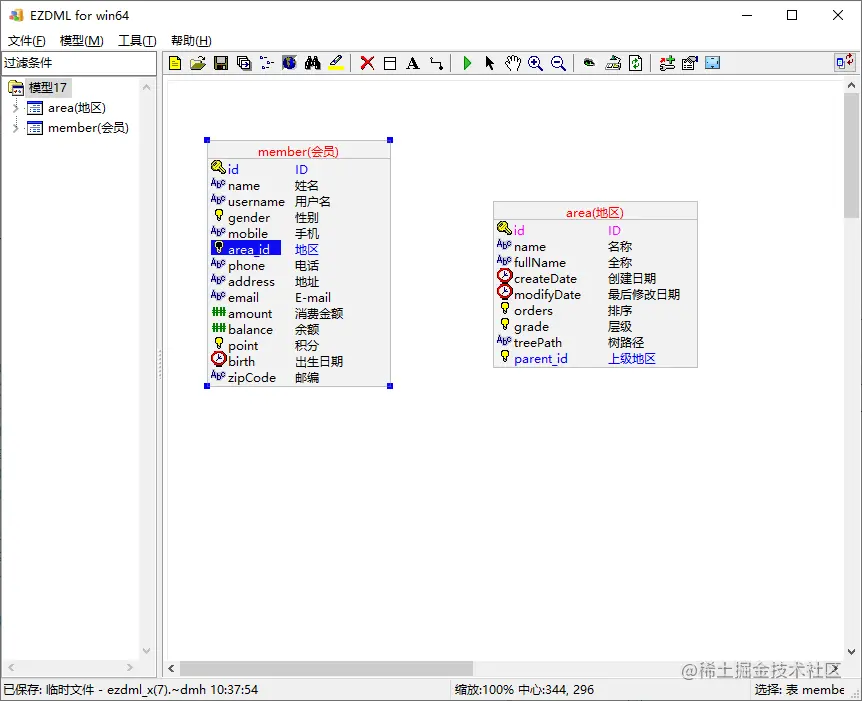The image size is (862, 701).
Task: Add a new table with the table icon
Action: (390, 63)
